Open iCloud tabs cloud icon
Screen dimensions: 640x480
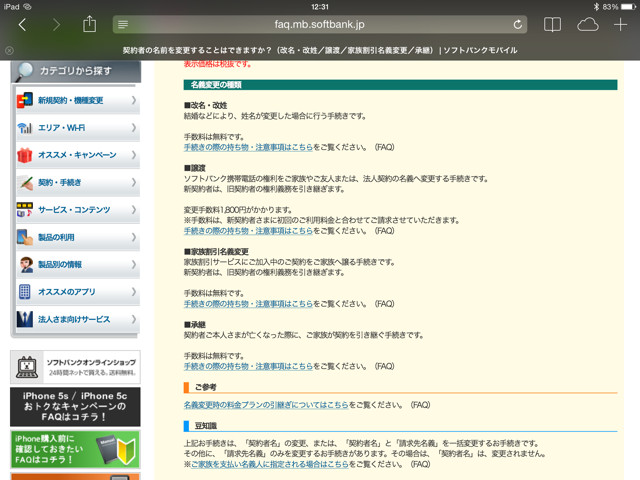pyautogui.click(x=587, y=25)
